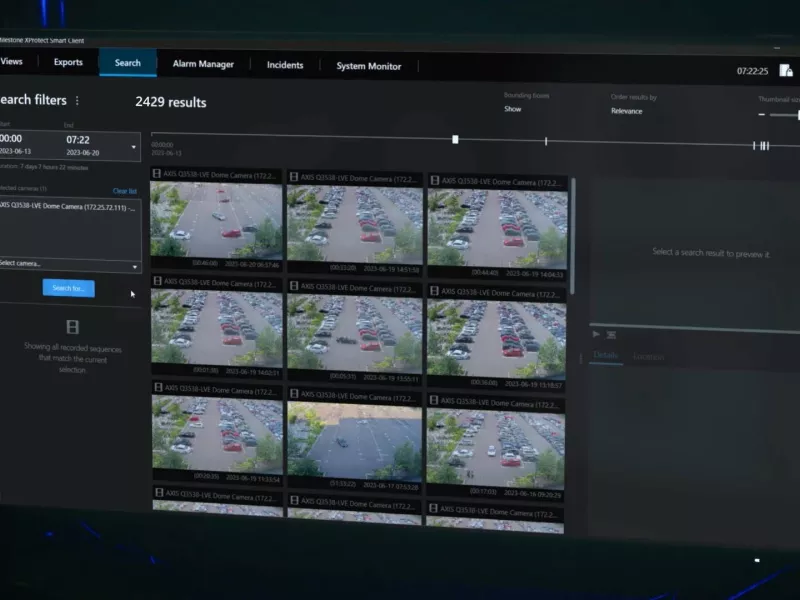This screenshot has height=600, width=800.
Task: Open the Search filters three-dot menu
Action: [x=77, y=100]
